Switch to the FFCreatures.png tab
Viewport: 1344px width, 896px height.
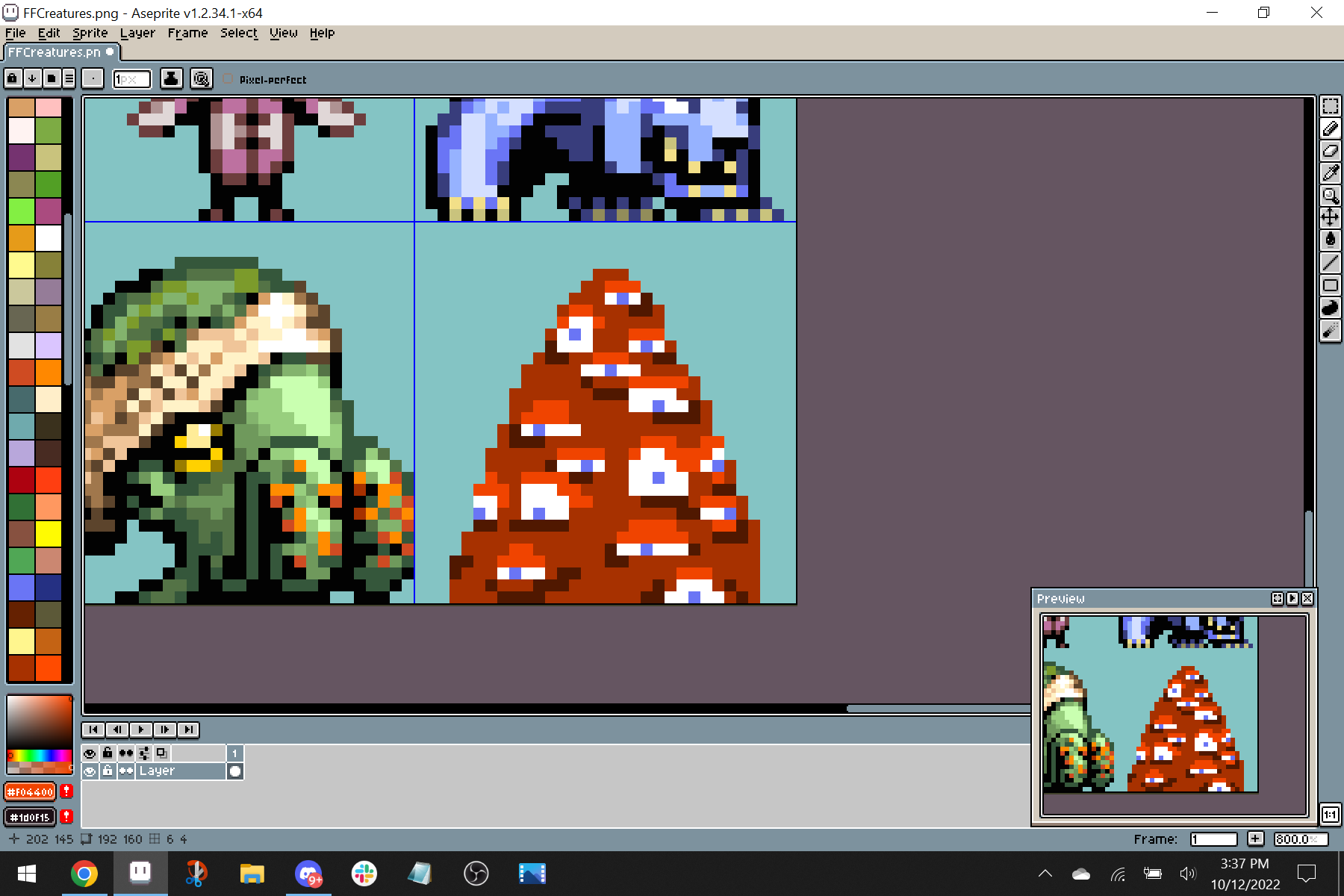tap(61, 52)
